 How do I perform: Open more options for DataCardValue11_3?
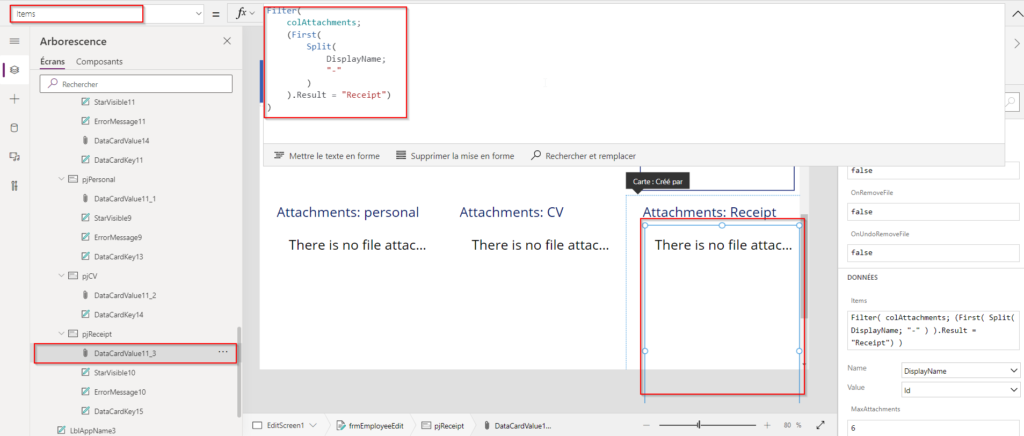coord(223,352)
